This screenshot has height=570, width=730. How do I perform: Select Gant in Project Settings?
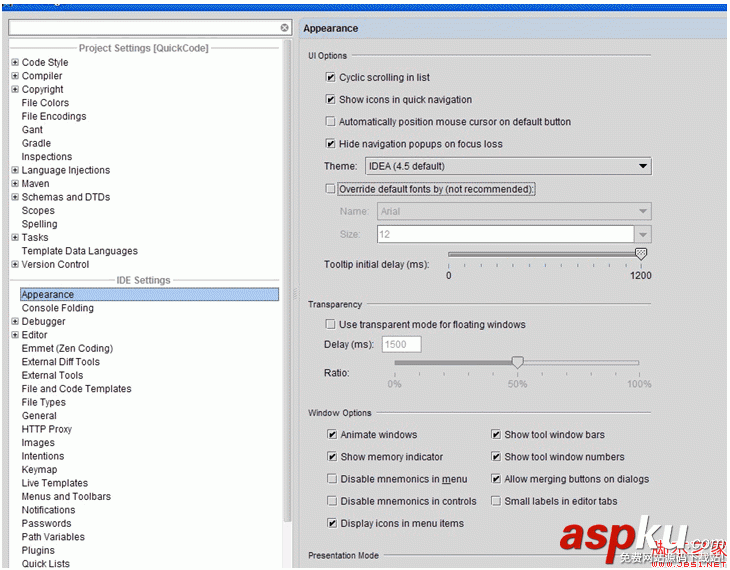[x=32, y=129]
